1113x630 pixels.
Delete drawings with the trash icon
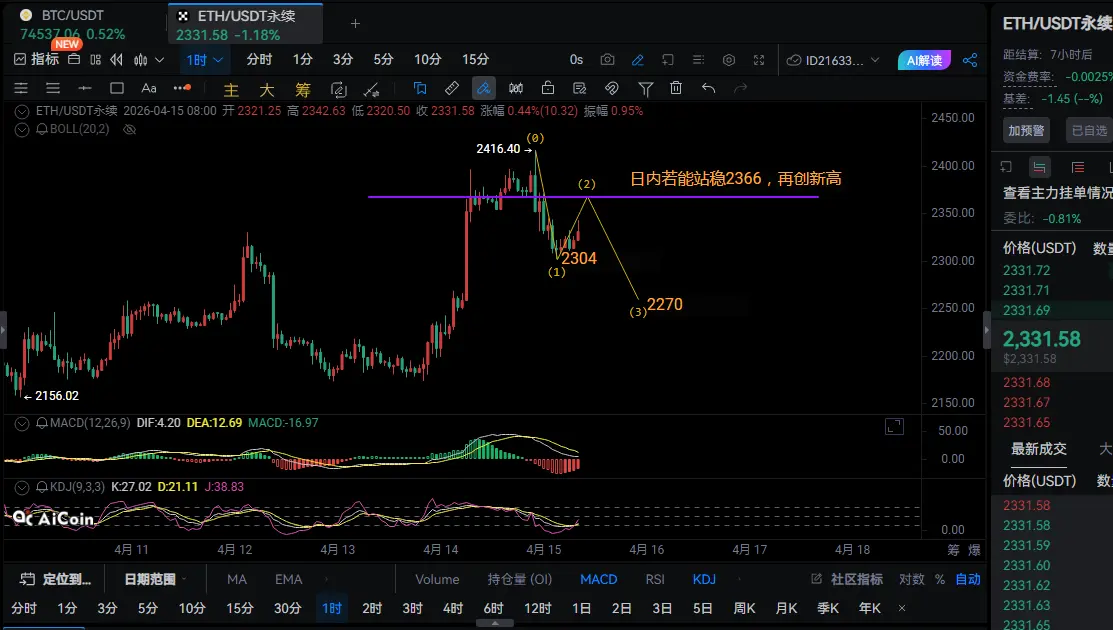676,88
